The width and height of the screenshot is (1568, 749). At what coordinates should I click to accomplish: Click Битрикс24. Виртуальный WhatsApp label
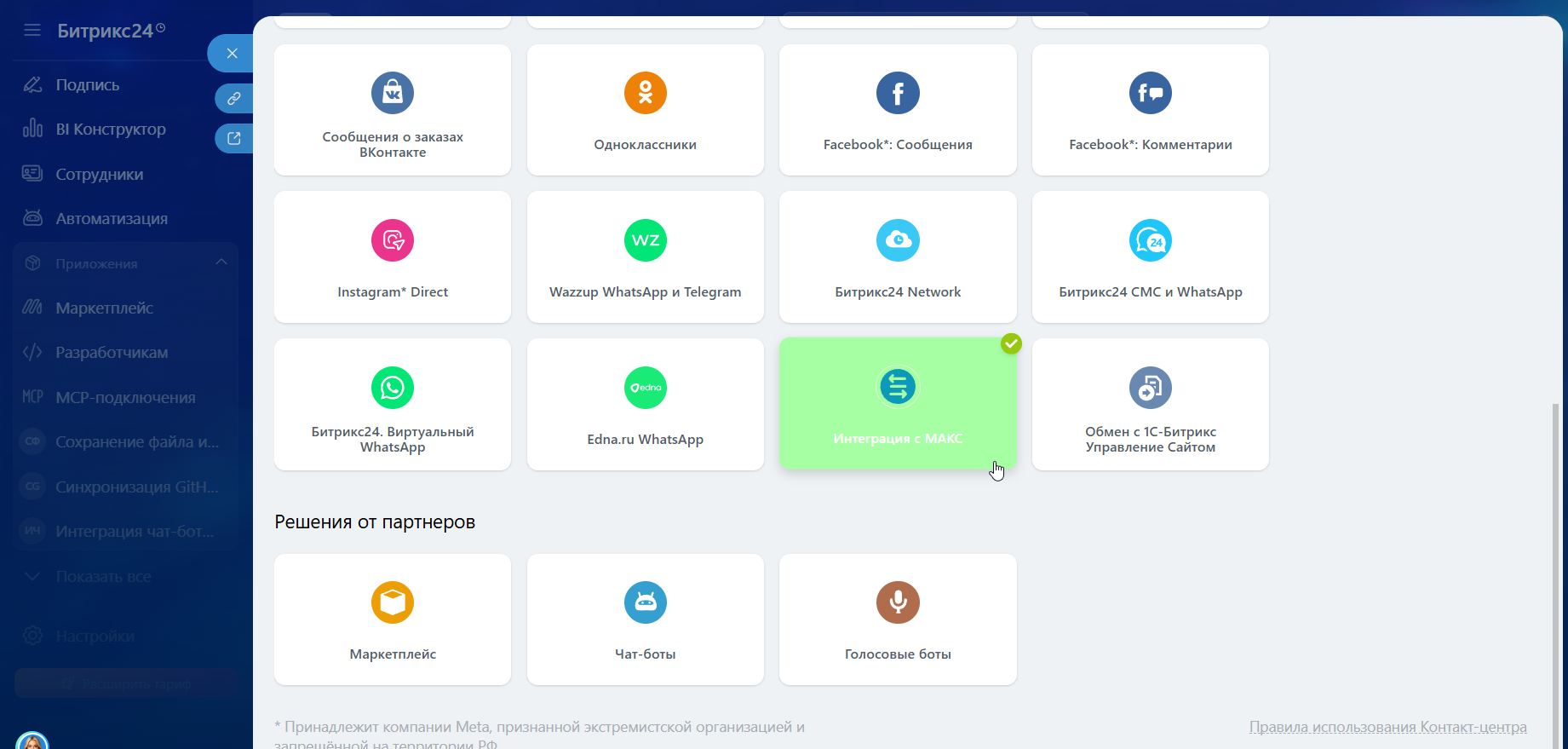point(393,440)
